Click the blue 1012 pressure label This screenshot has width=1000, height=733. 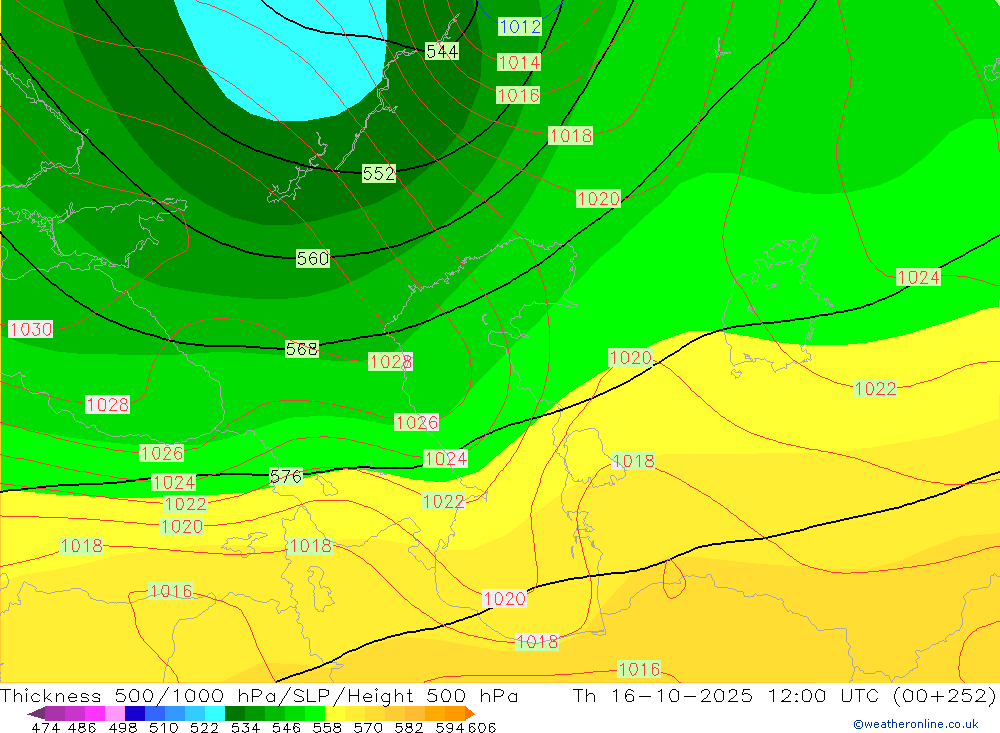point(520,27)
